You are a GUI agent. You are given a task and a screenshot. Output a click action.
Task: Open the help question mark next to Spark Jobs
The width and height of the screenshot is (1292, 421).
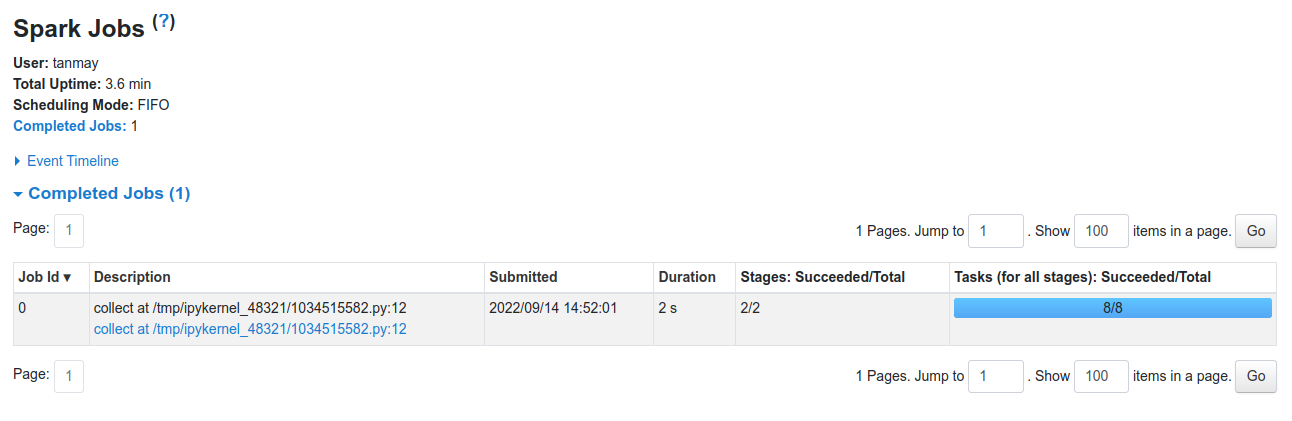pyautogui.click(x=163, y=21)
